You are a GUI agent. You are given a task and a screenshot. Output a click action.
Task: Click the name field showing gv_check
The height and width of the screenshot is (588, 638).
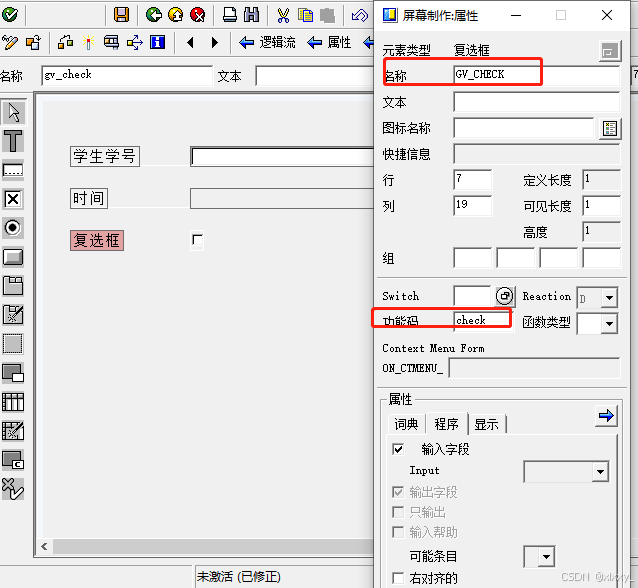(x=127, y=75)
